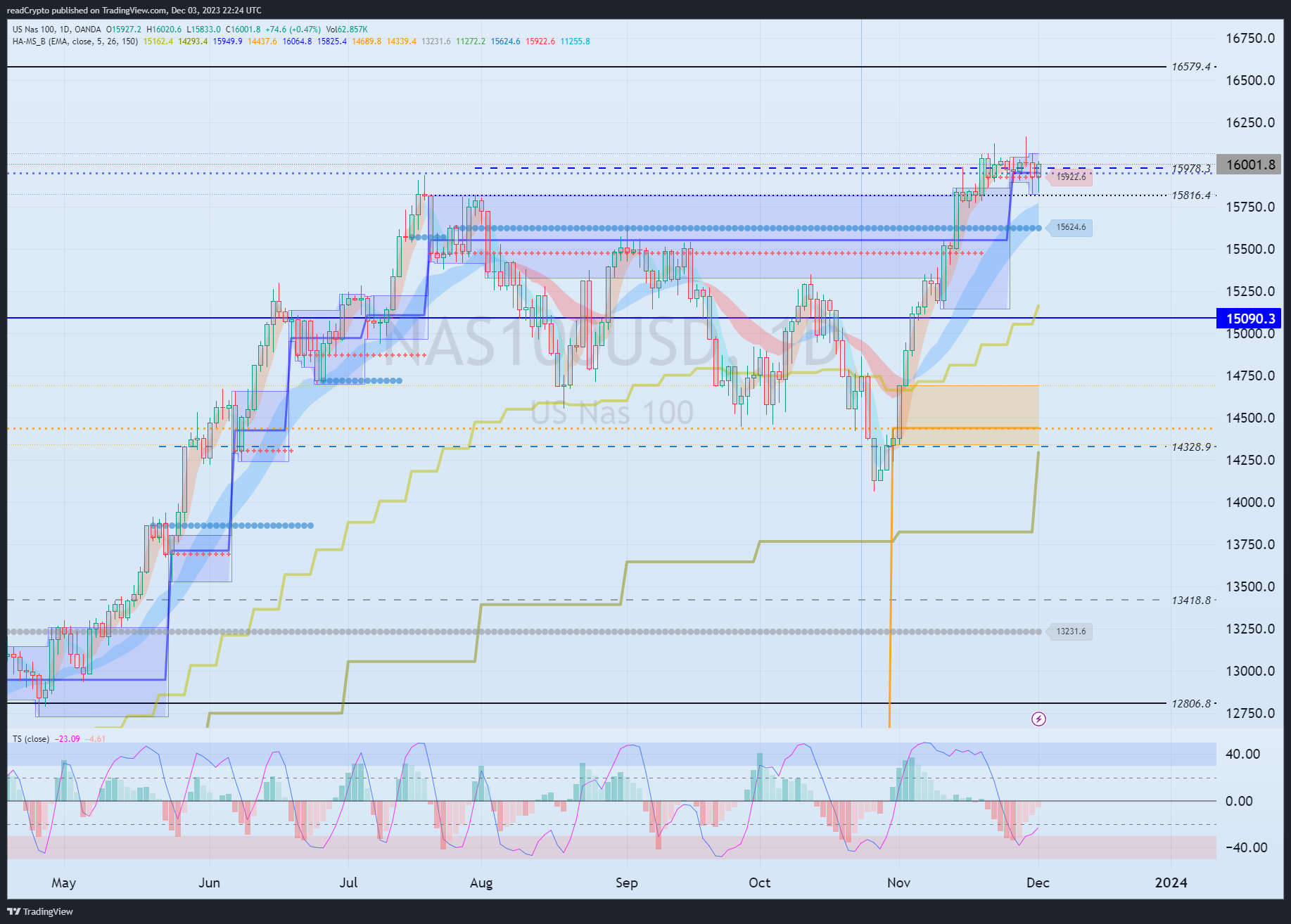1291x924 pixels.
Task: Click the indicator value 14339.4 in the legend
Action: pyautogui.click(x=402, y=41)
